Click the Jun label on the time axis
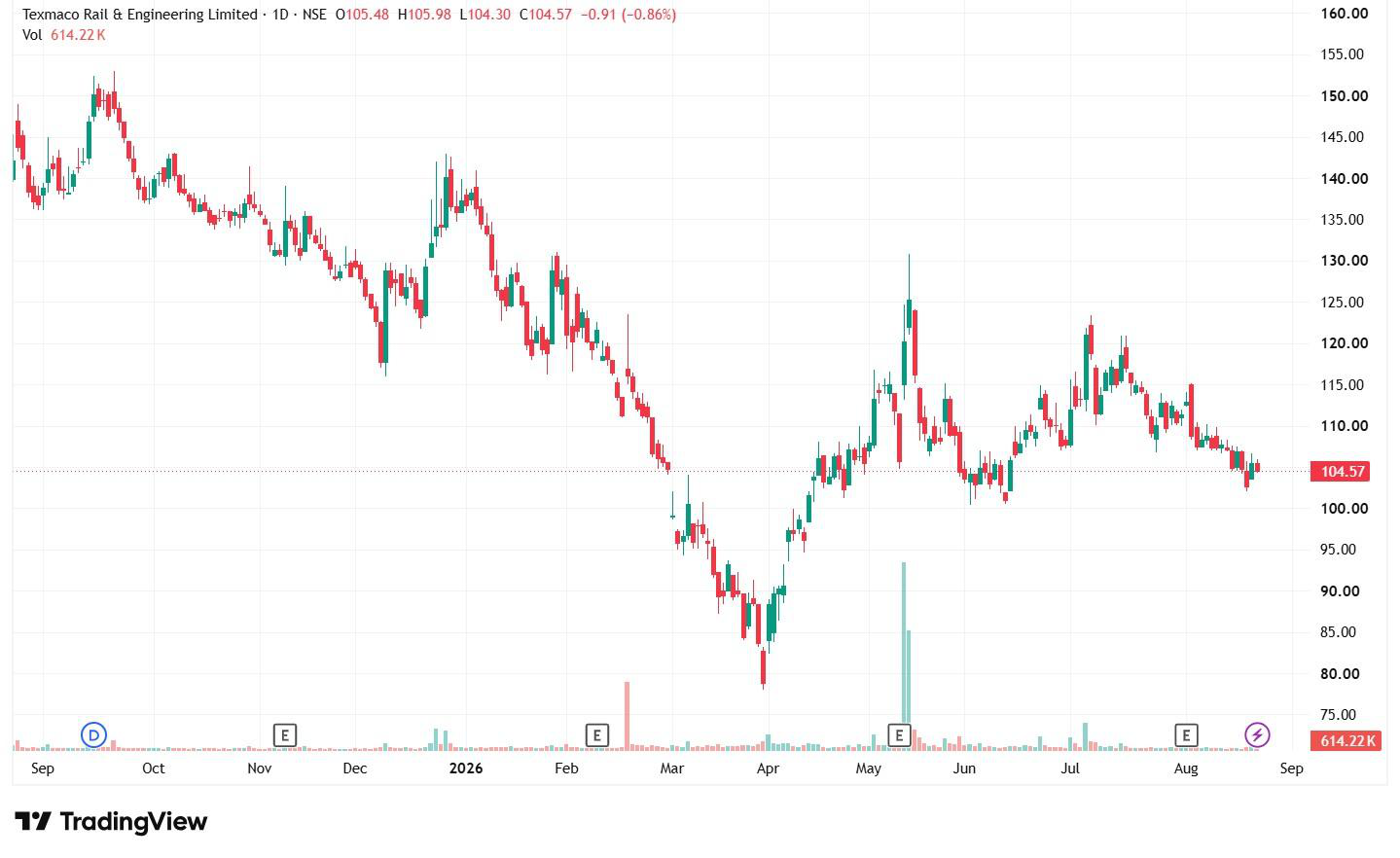Screen dimensions: 1400x858 click(x=964, y=769)
